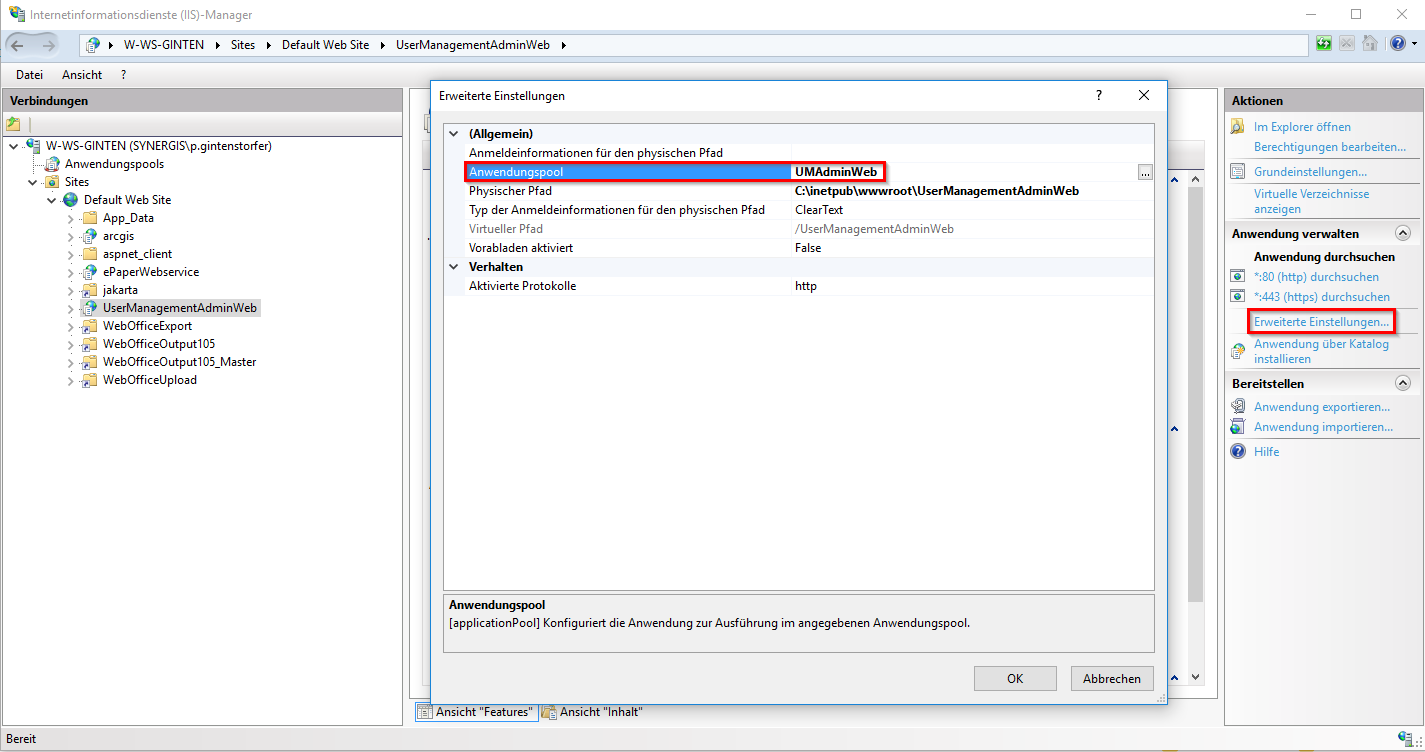Browse via the *:443 (https) durchsuchen icon

pyautogui.click(x=1237, y=296)
